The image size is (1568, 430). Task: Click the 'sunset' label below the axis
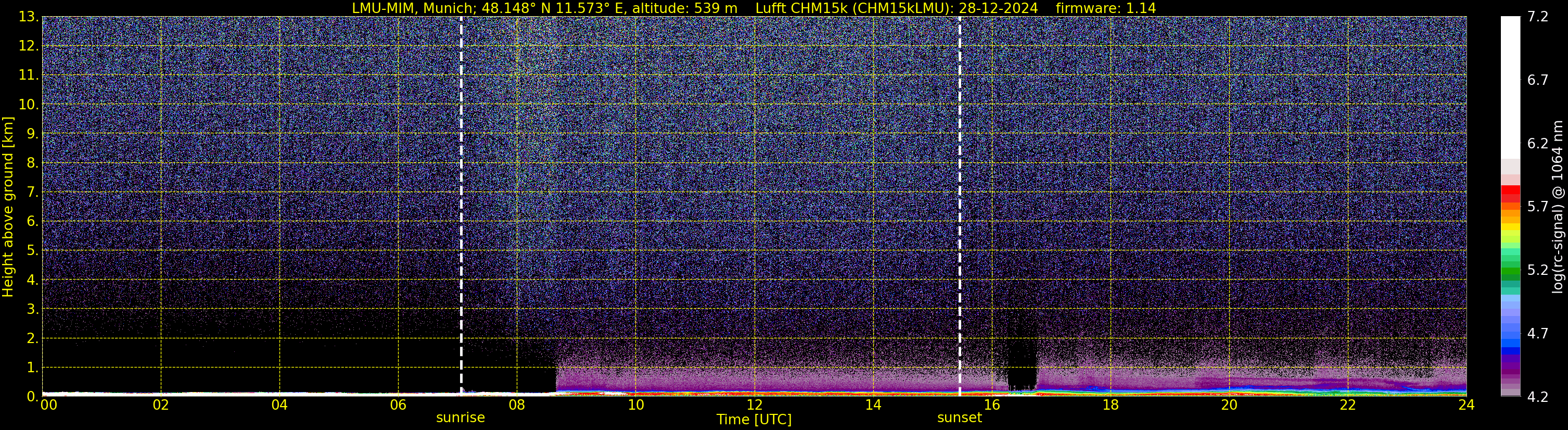(959, 418)
